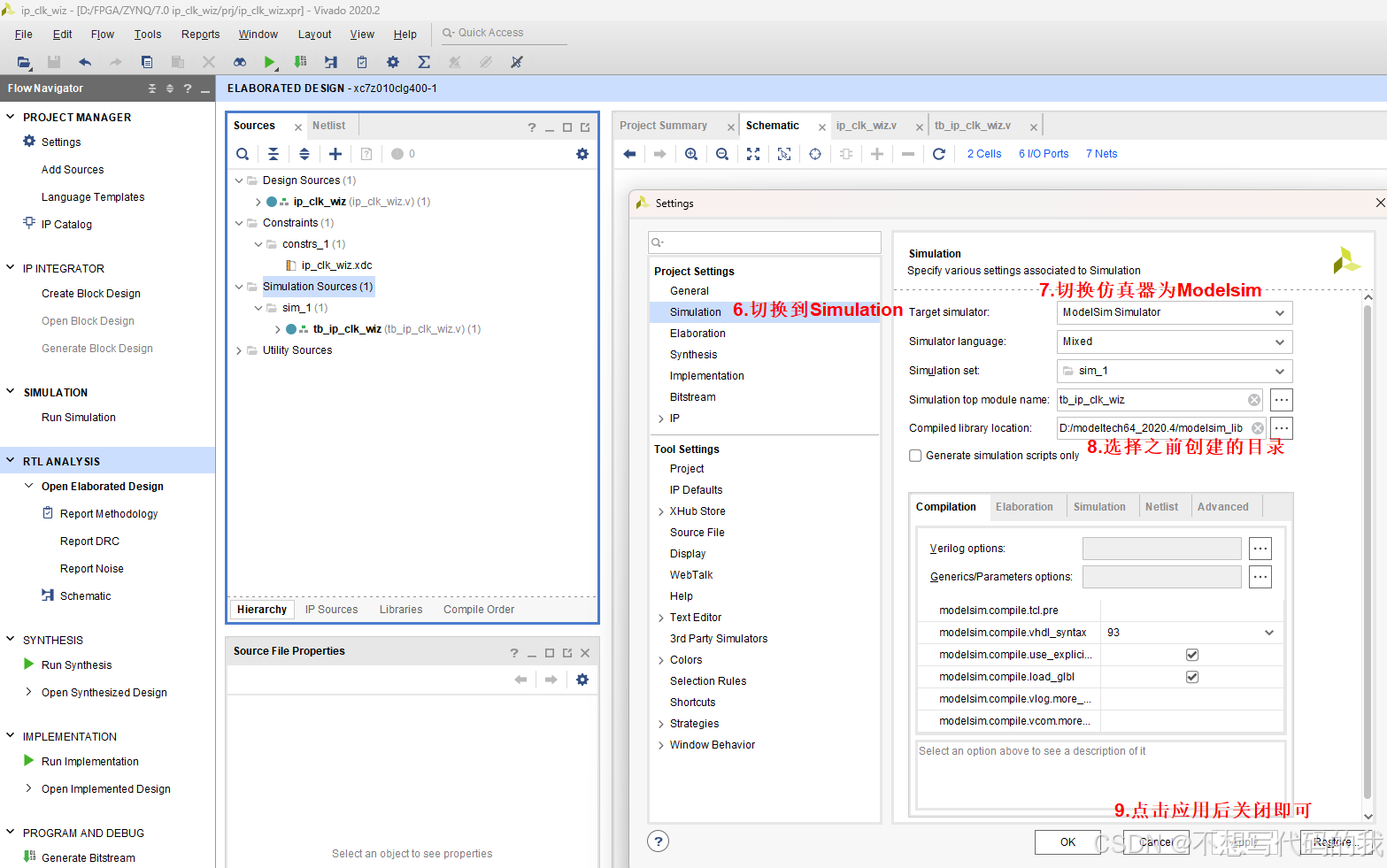Fit schematic to window icon
The width and height of the screenshot is (1387, 868).
click(x=753, y=154)
